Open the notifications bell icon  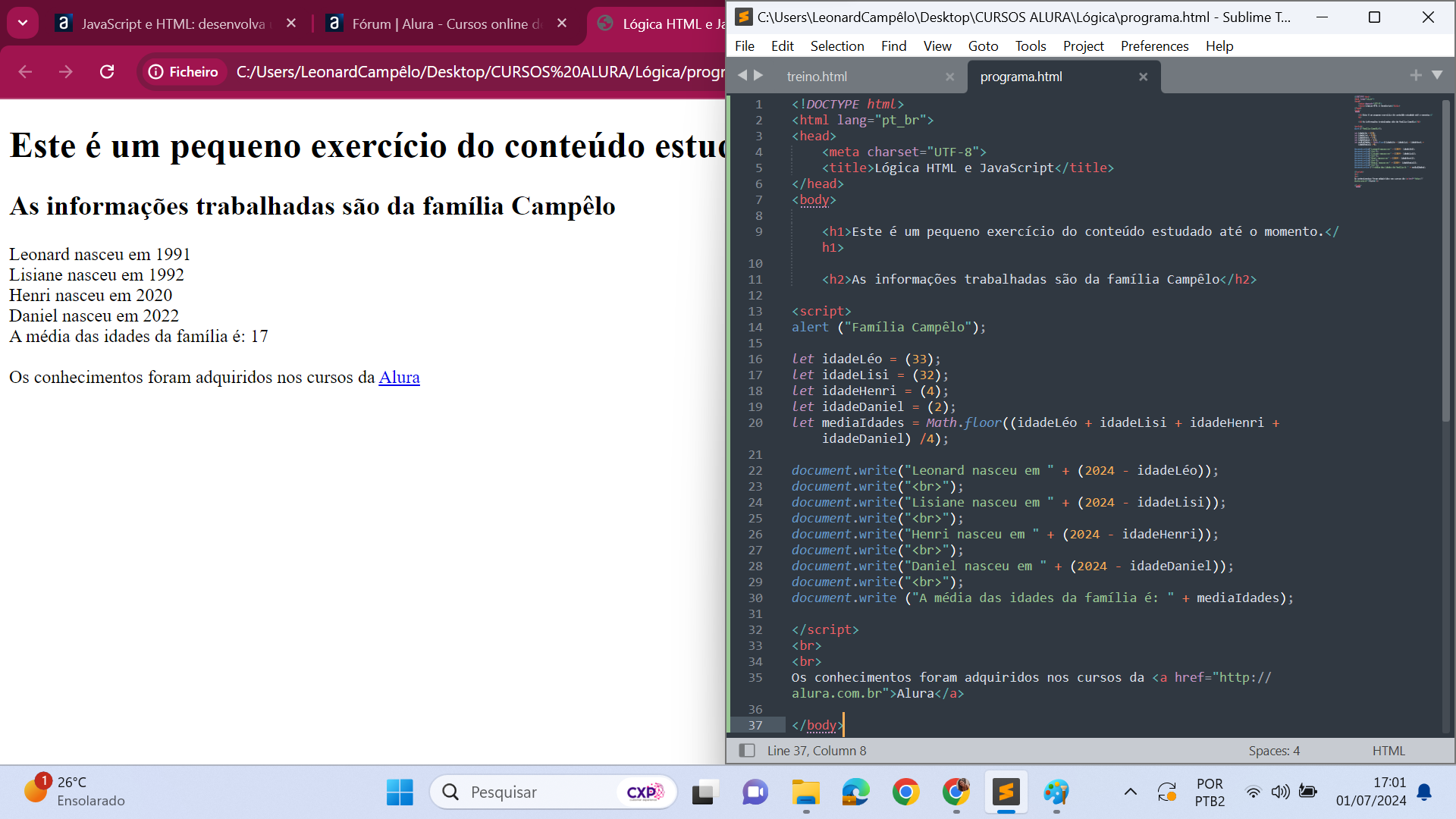pos(1425,792)
